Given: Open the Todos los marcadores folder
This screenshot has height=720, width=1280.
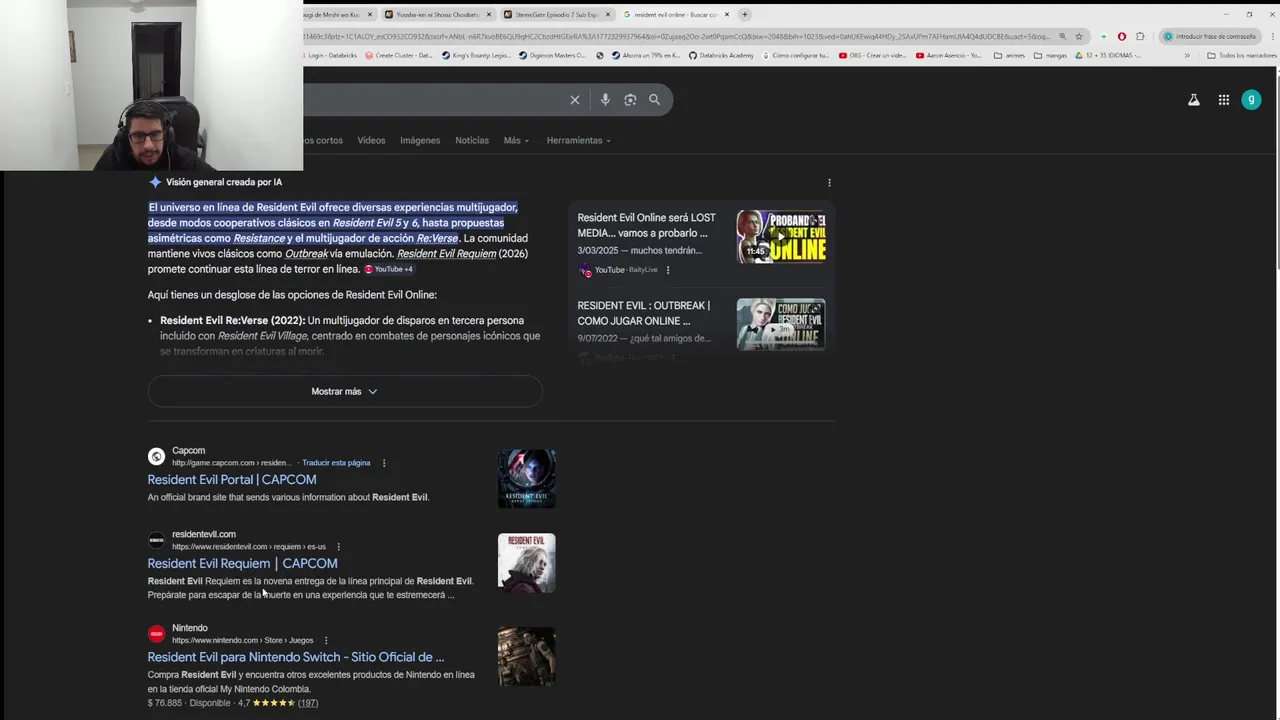Looking at the screenshot, I should pos(1242,56).
